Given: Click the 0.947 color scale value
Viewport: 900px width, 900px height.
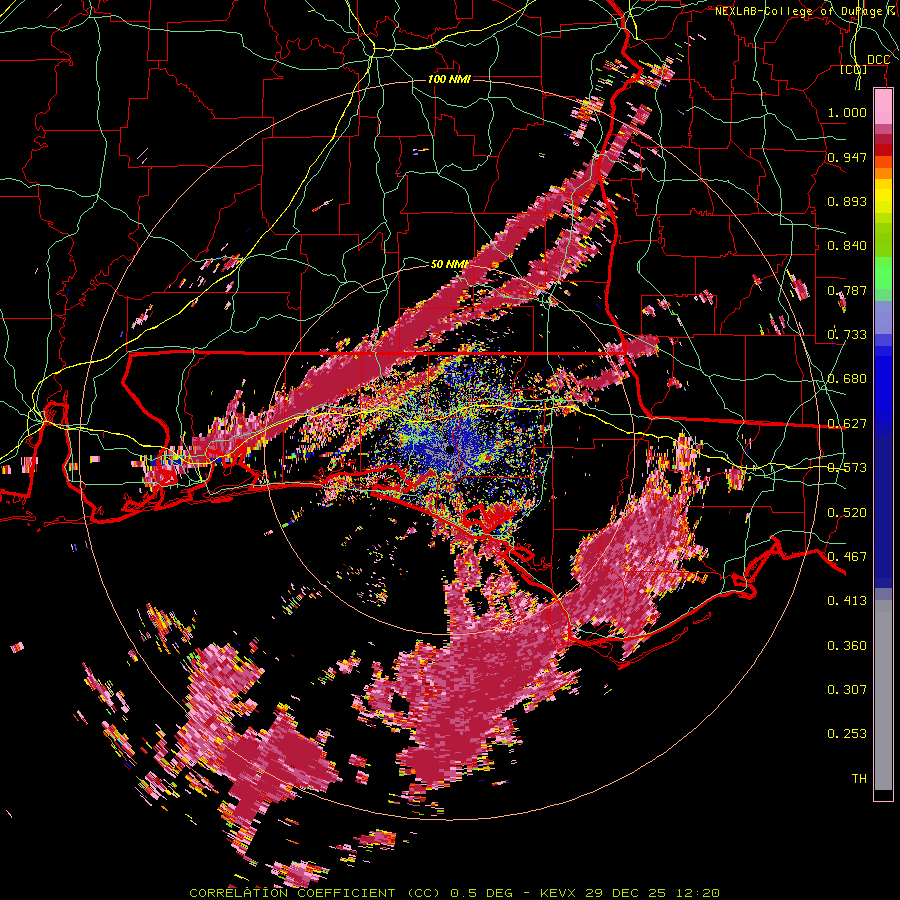Looking at the screenshot, I should point(847,157).
